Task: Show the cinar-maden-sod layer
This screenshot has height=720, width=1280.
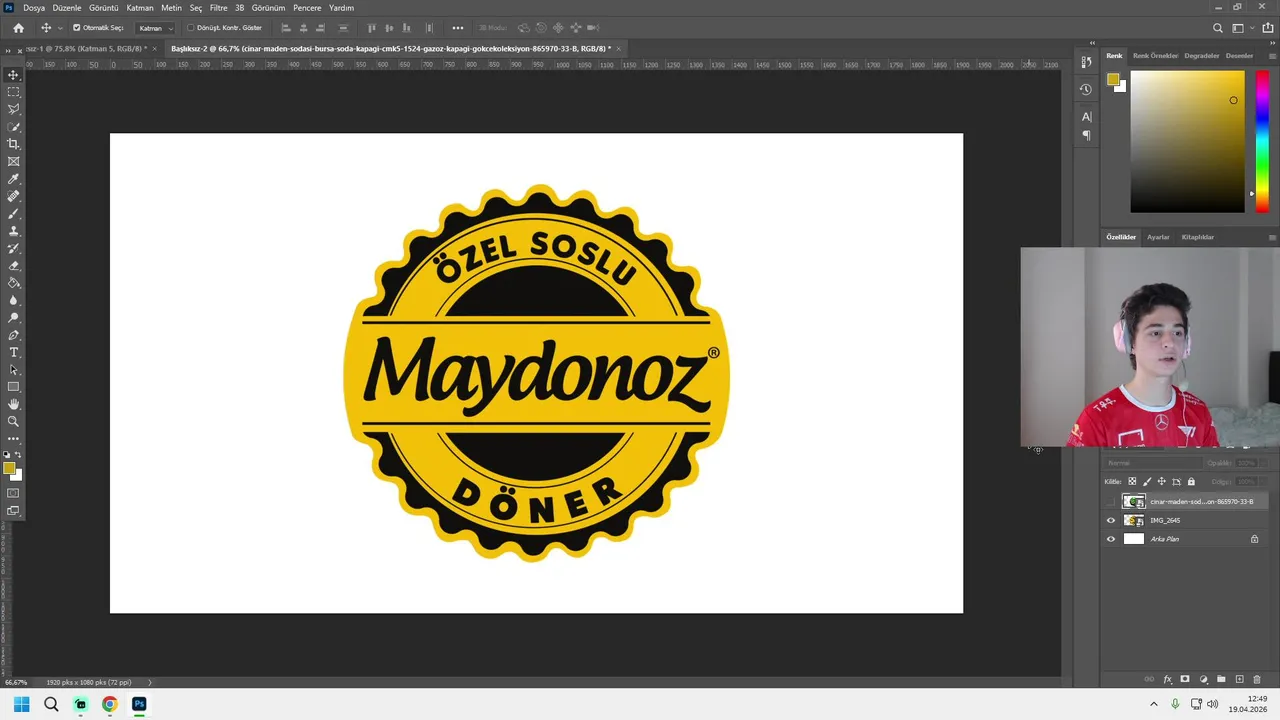Action: click(1110, 501)
